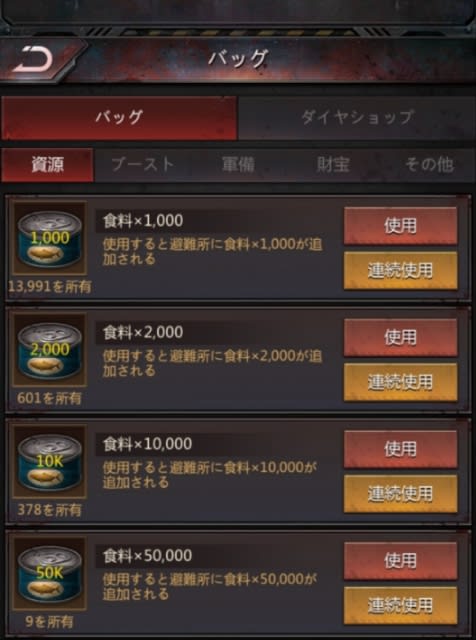
Task: Open the top バッグ tab
Action: point(119,118)
